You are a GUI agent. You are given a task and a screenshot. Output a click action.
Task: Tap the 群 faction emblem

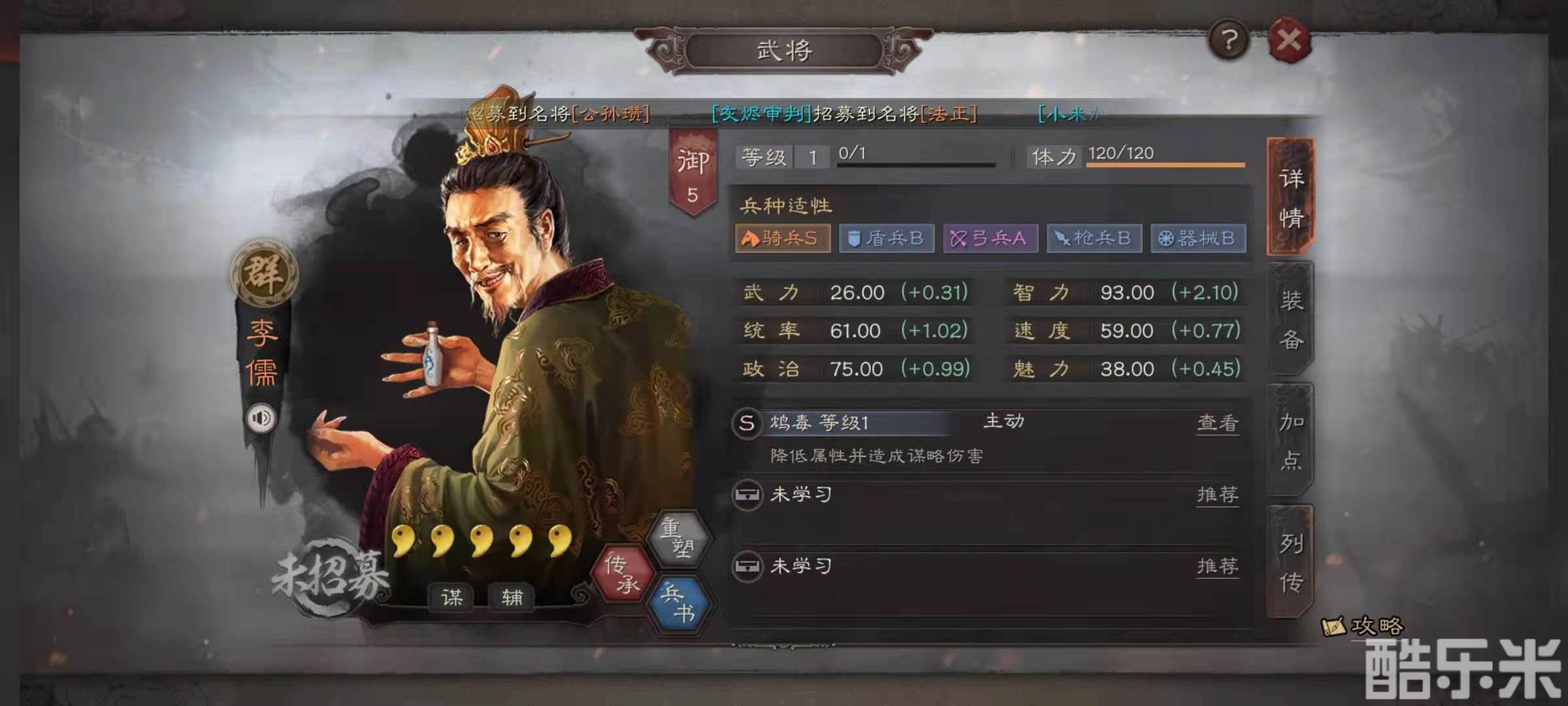[x=264, y=273]
